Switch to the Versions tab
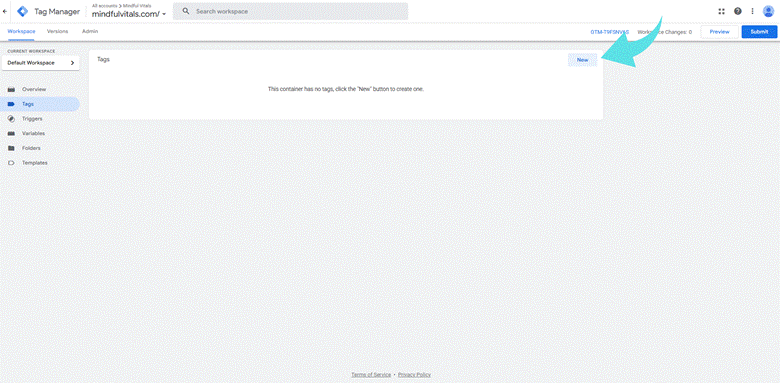This screenshot has width=780, height=383. pyautogui.click(x=57, y=31)
